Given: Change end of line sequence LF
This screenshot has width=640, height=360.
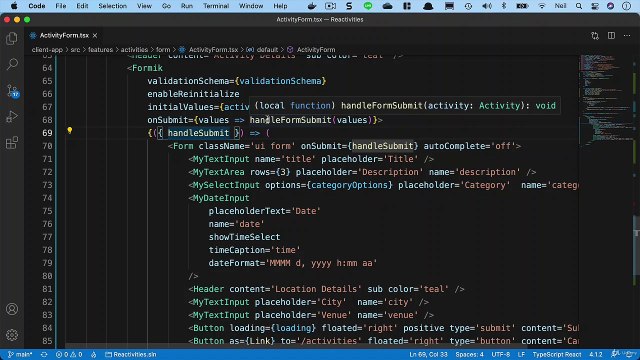Looking at the screenshot, I should click(521, 354).
